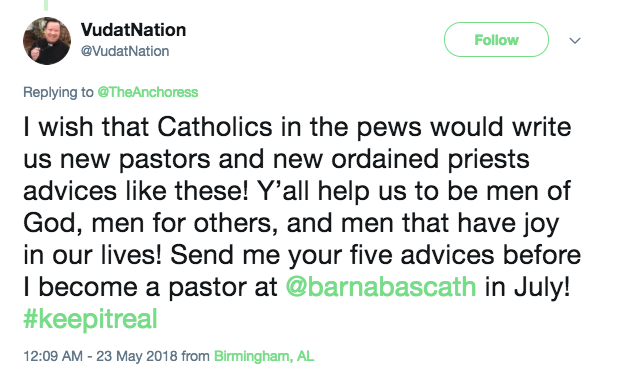Open the @TheAnchoress reply mention
The height and width of the screenshot is (378, 618).
(147, 92)
